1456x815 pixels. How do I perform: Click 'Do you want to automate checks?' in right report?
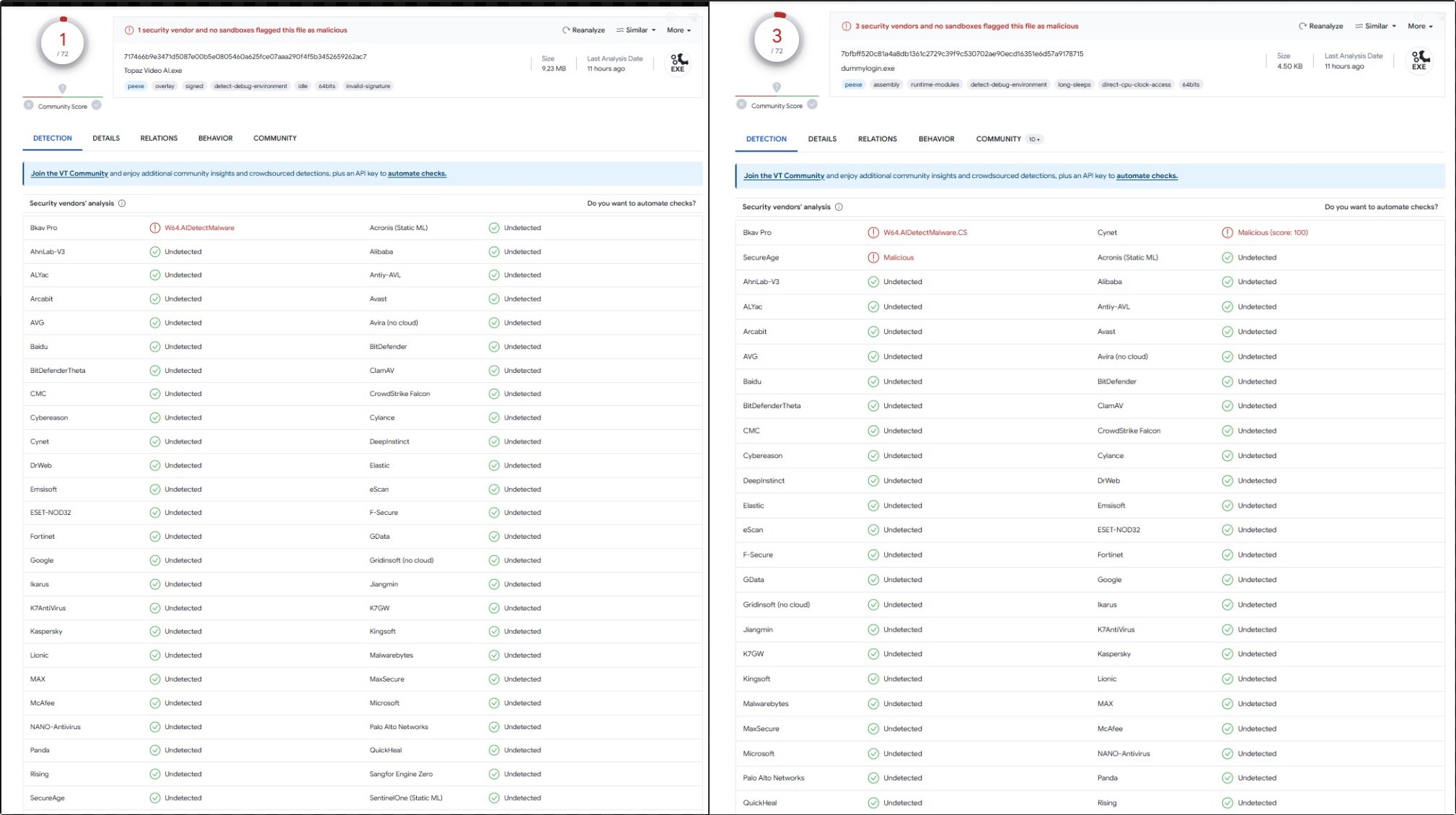[1381, 207]
